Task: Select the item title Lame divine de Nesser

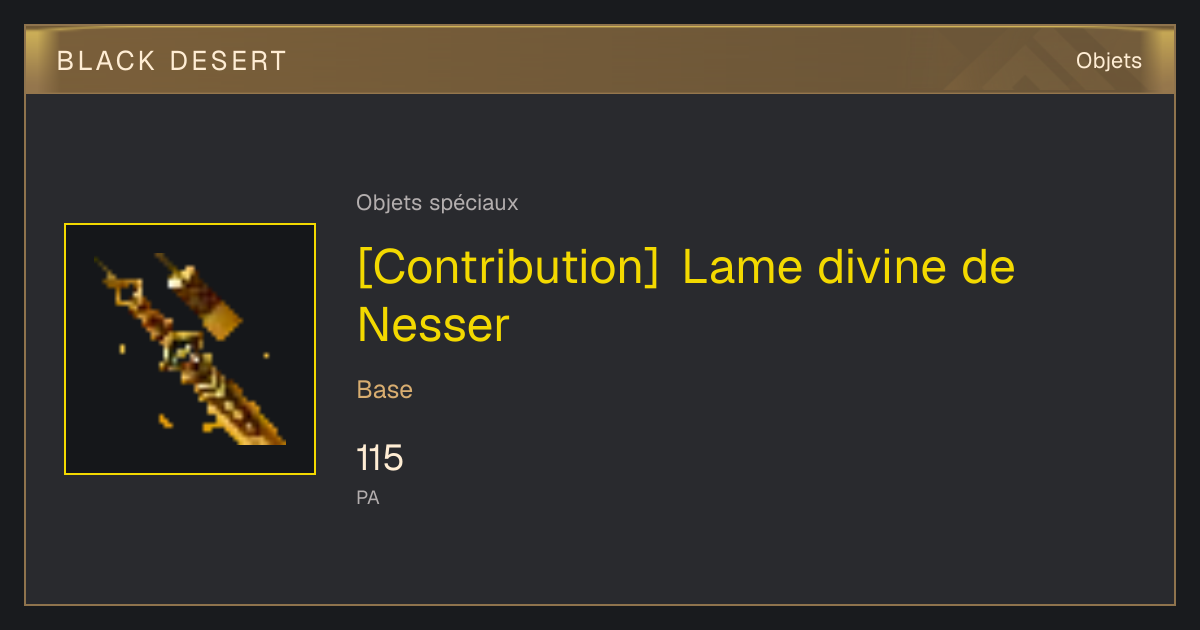Action: point(686,296)
